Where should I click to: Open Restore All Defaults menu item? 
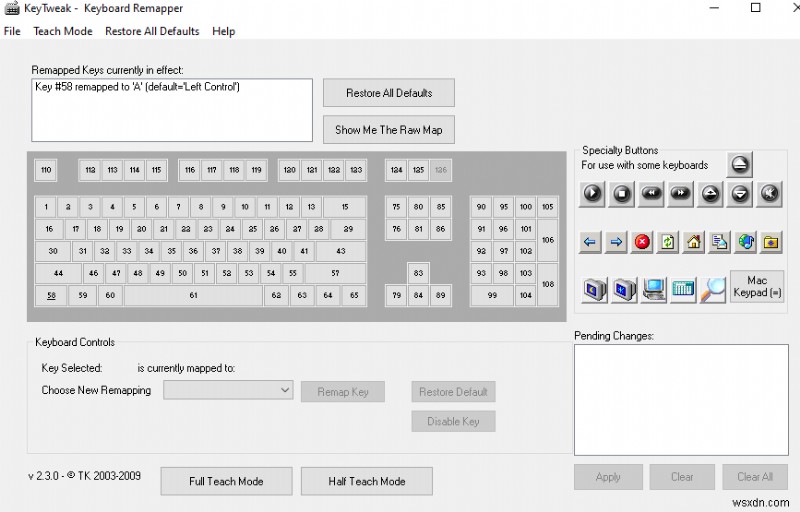pyautogui.click(x=152, y=31)
